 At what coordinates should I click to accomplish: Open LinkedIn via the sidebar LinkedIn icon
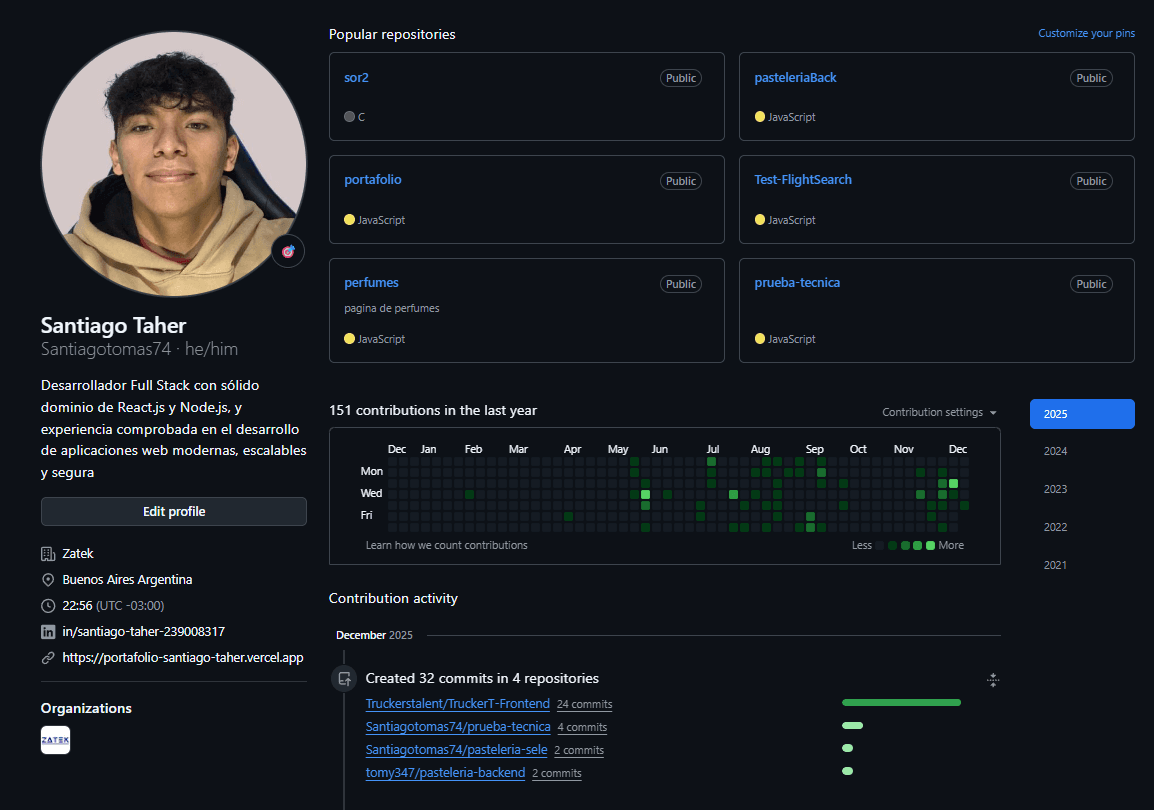tap(46, 631)
